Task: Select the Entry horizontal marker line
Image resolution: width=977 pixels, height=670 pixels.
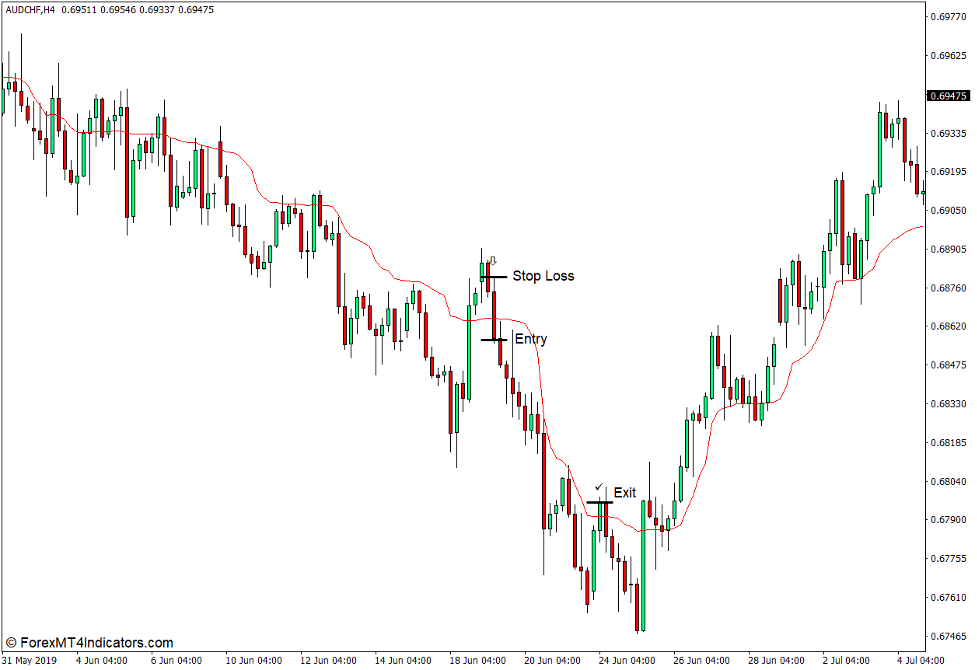Action: [495, 340]
